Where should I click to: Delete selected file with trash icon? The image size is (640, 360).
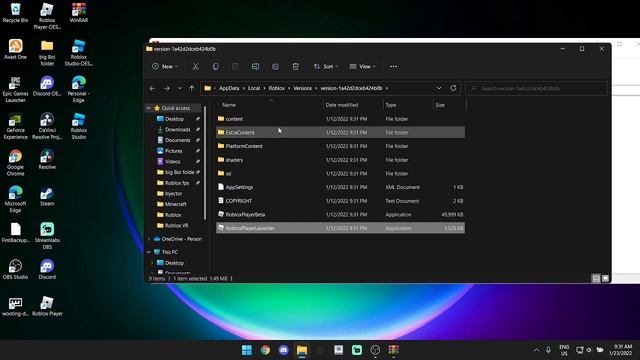pyautogui.click(x=296, y=67)
